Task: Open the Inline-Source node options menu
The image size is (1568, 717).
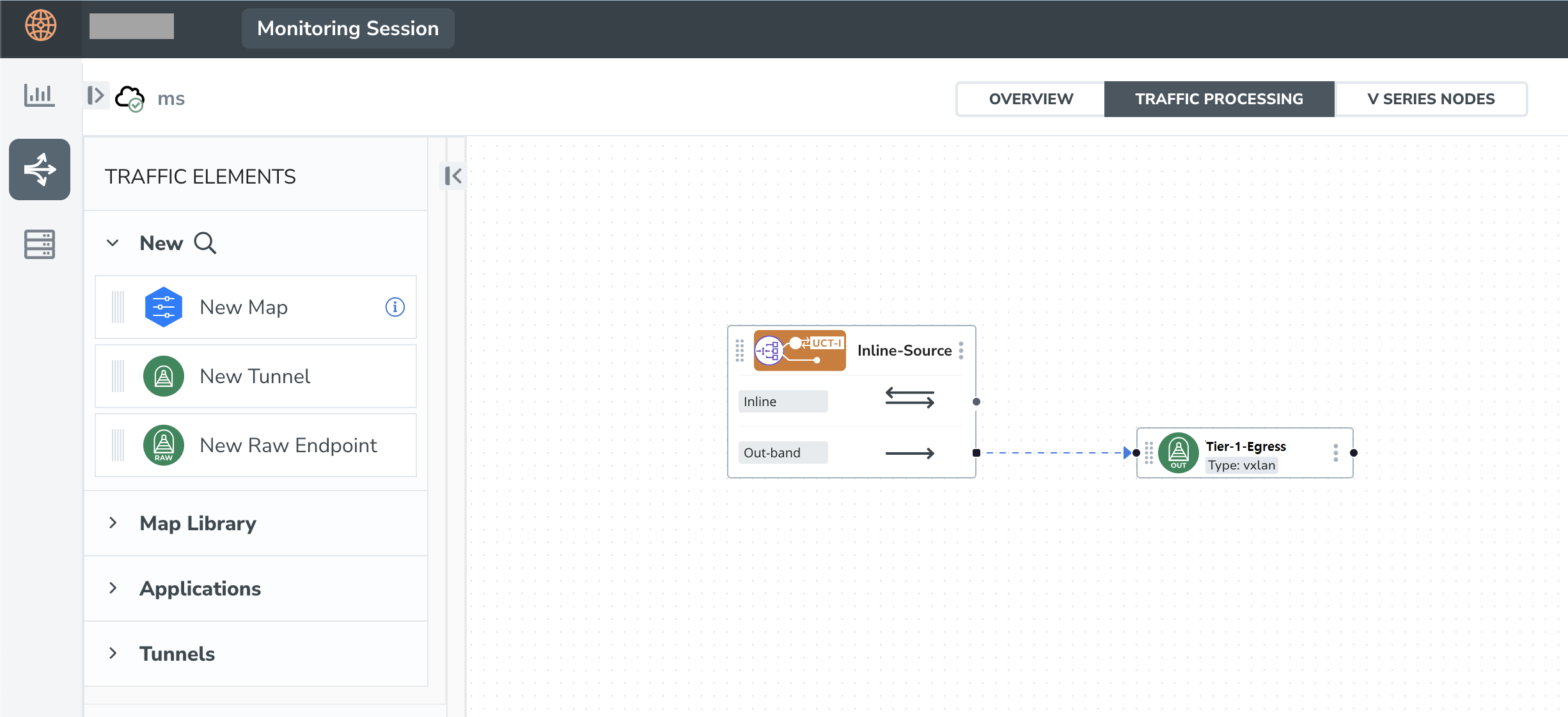Action: point(961,351)
